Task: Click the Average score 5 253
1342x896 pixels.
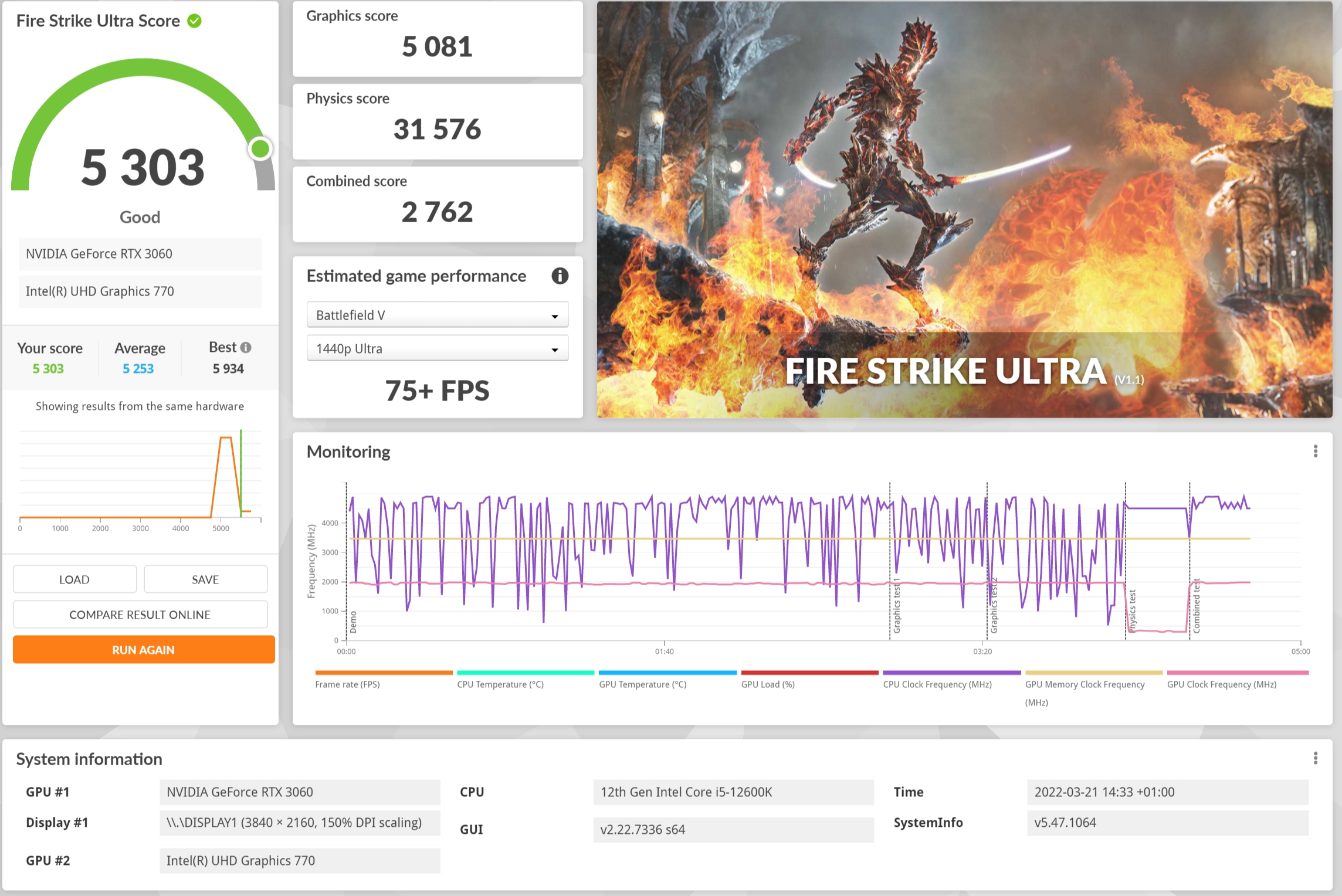Action: click(x=138, y=368)
